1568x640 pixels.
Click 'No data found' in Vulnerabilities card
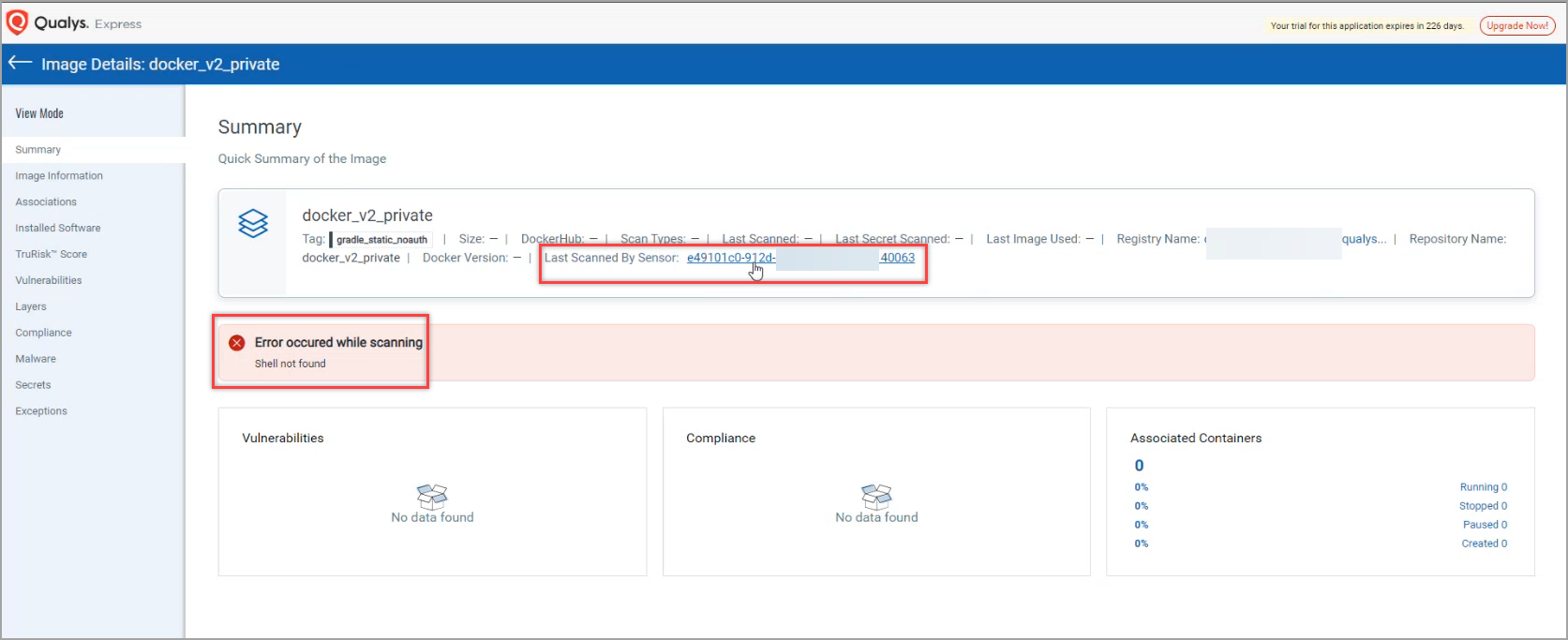tap(432, 517)
